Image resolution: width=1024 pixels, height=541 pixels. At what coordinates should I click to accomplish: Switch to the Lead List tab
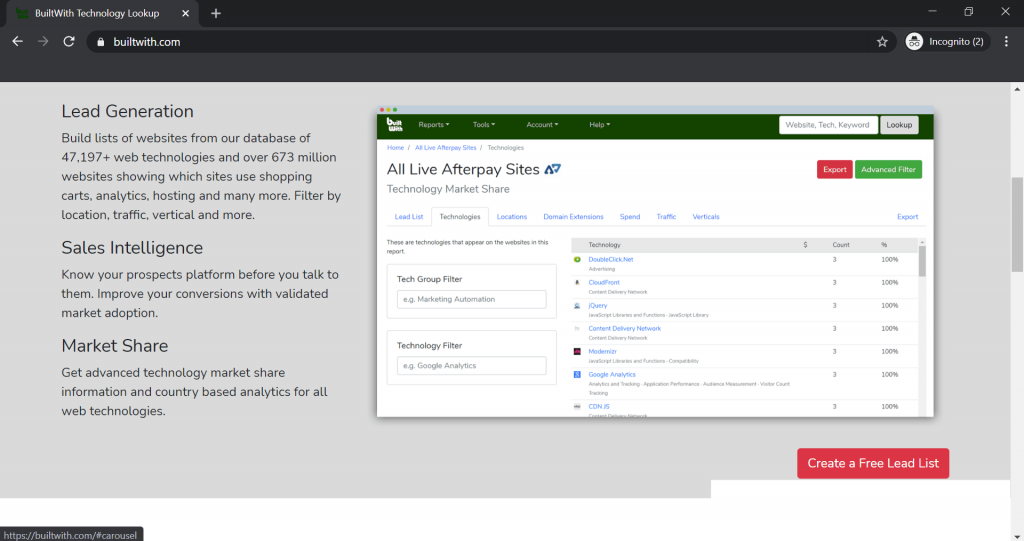click(409, 217)
